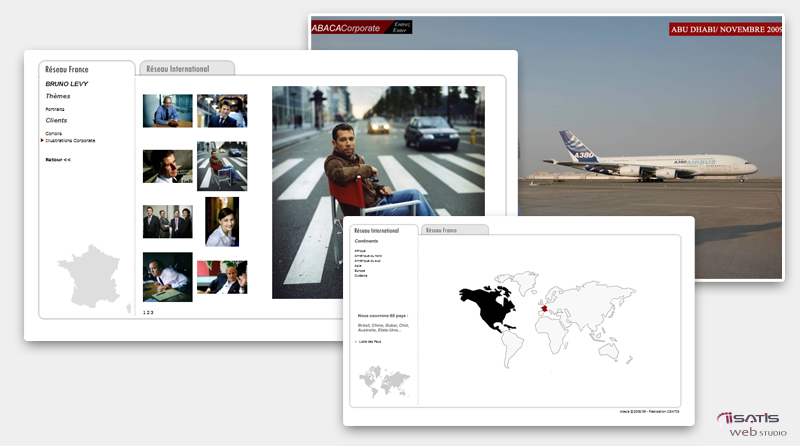Expand the Liste des Pays item
800x446 pixels.
[371, 342]
